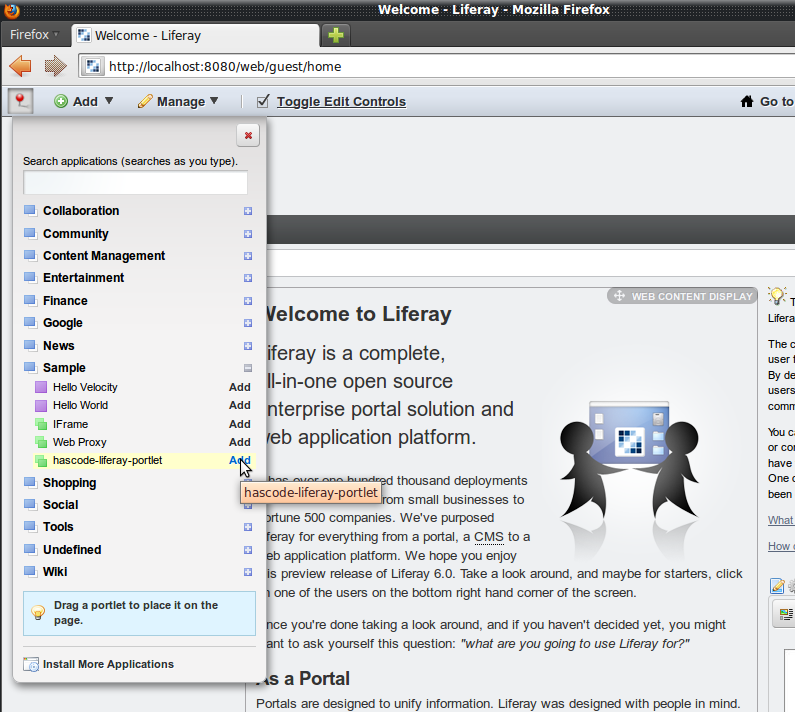795x712 pixels.
Task: Open the Manage dropdown menu
Action: (178, 101)
